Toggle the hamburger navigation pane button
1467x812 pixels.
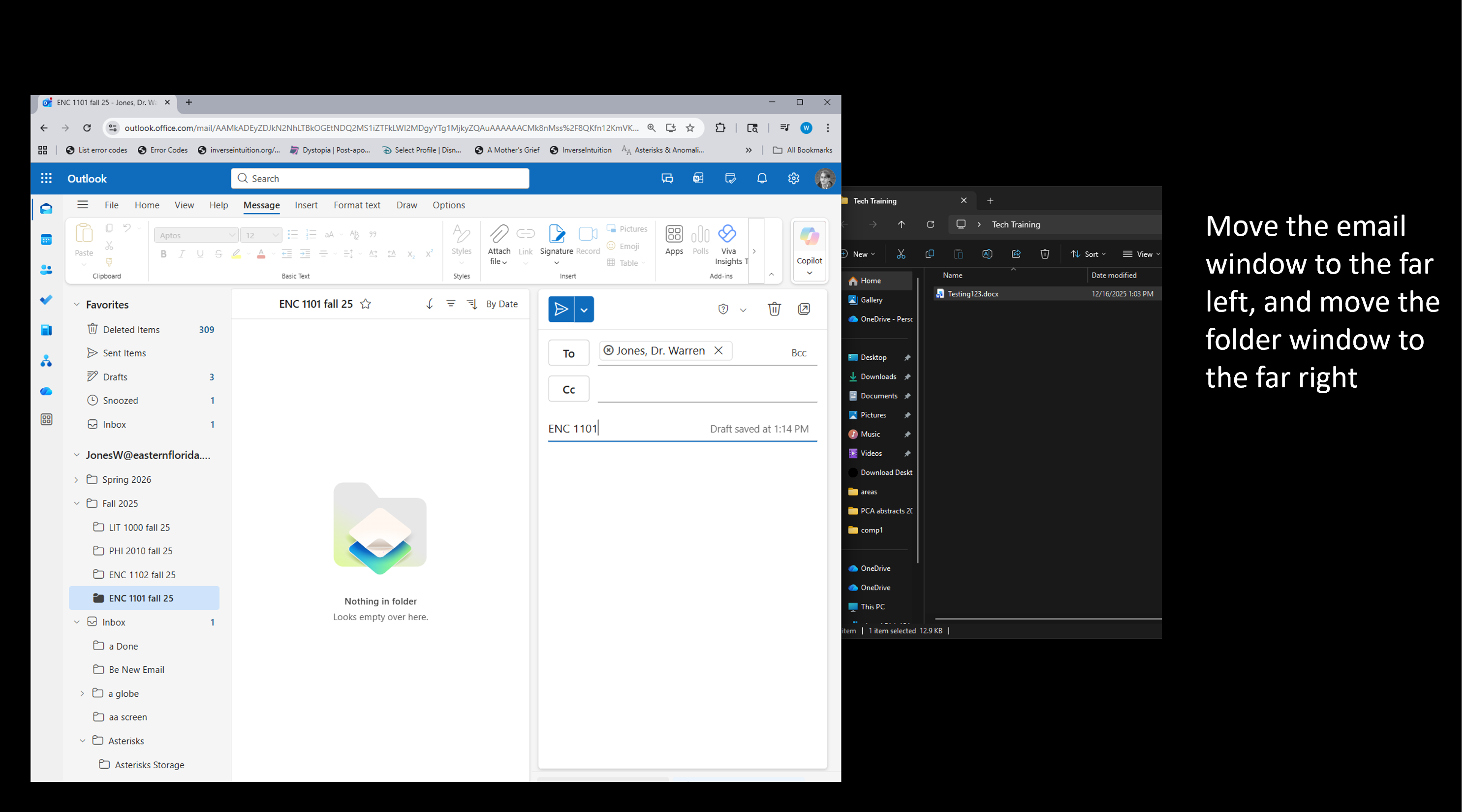(x=83, y=204)
